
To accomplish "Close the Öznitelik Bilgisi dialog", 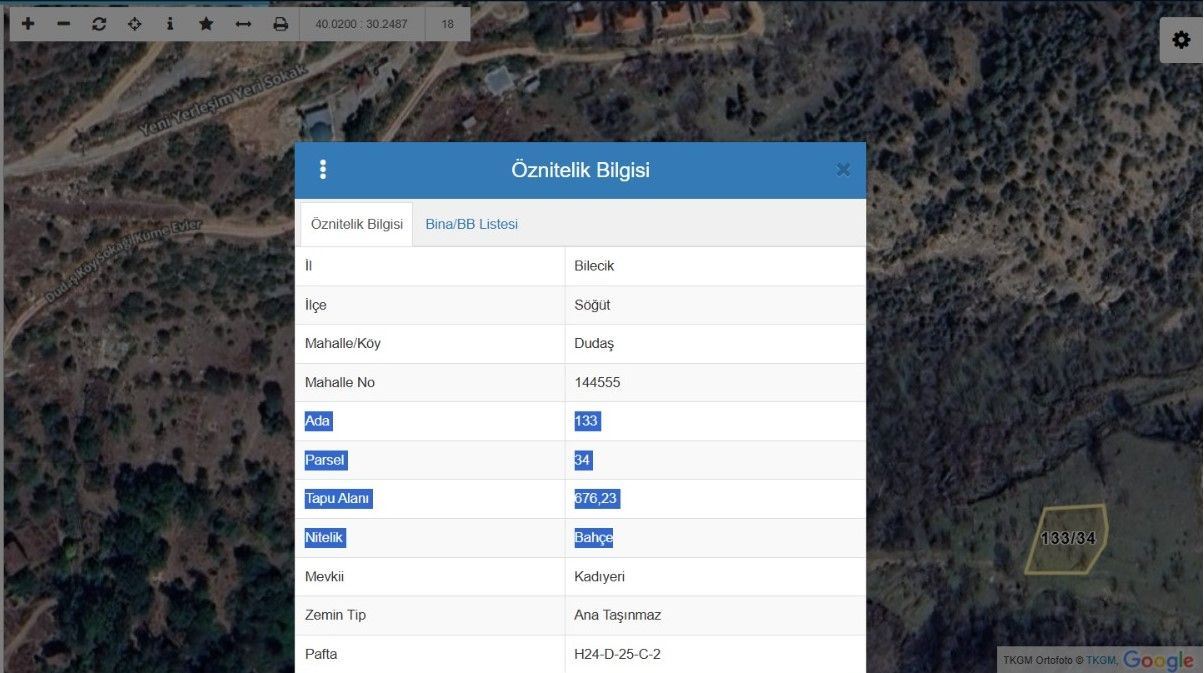I will (x=843, y=170).
